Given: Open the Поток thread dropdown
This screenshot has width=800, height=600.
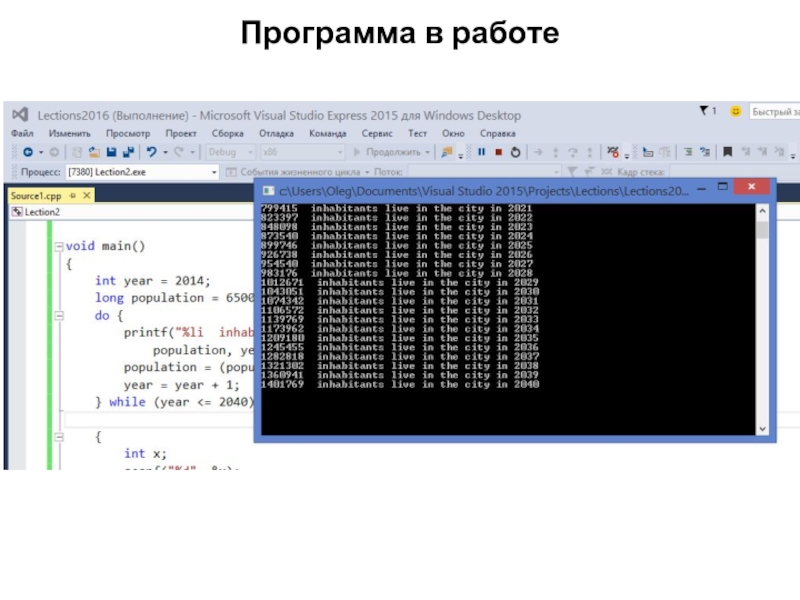Looking at the screenshot, I should [x=483, y=172].
